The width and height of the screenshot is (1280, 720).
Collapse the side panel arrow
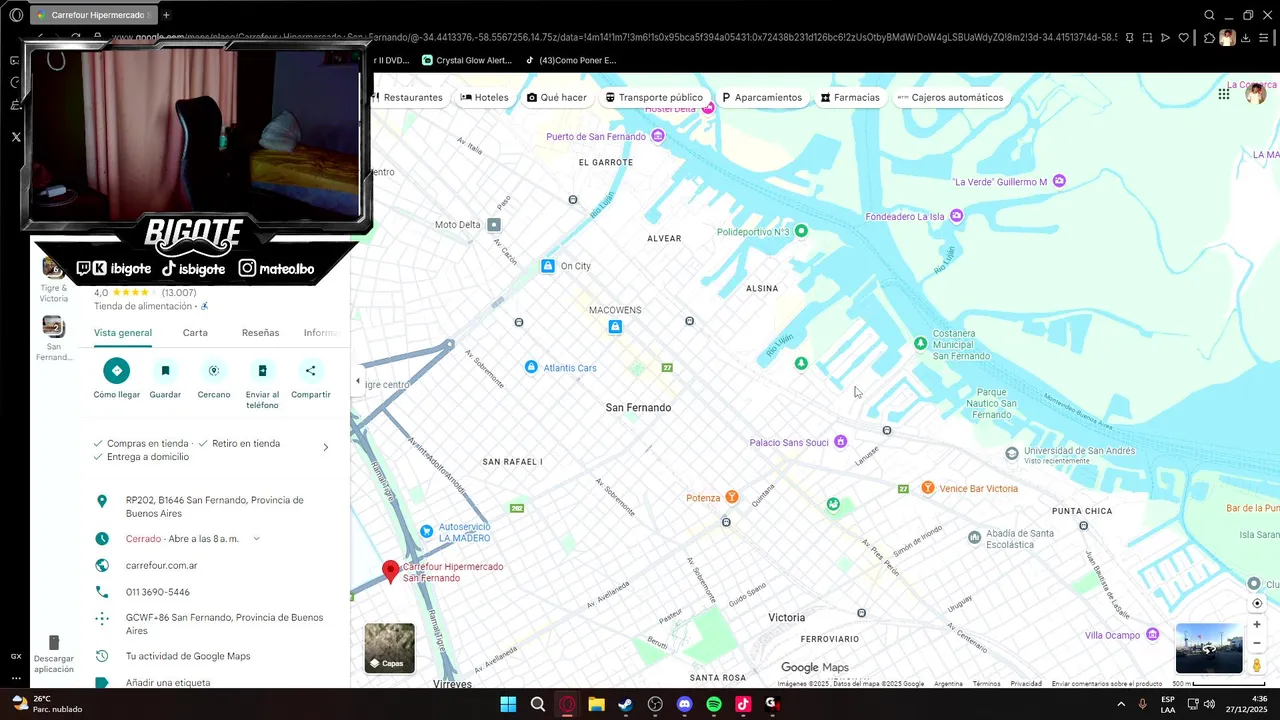pos(358,381)
